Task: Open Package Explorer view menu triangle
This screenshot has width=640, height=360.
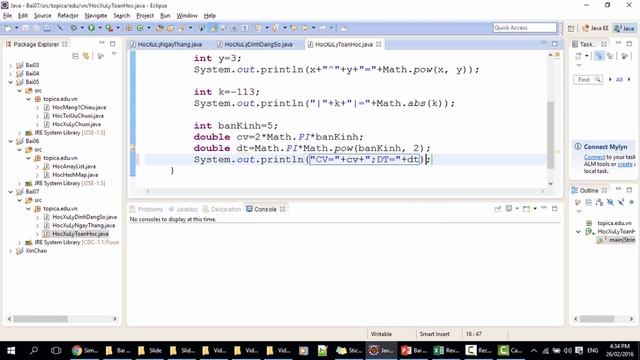Action: pos(114,54)
